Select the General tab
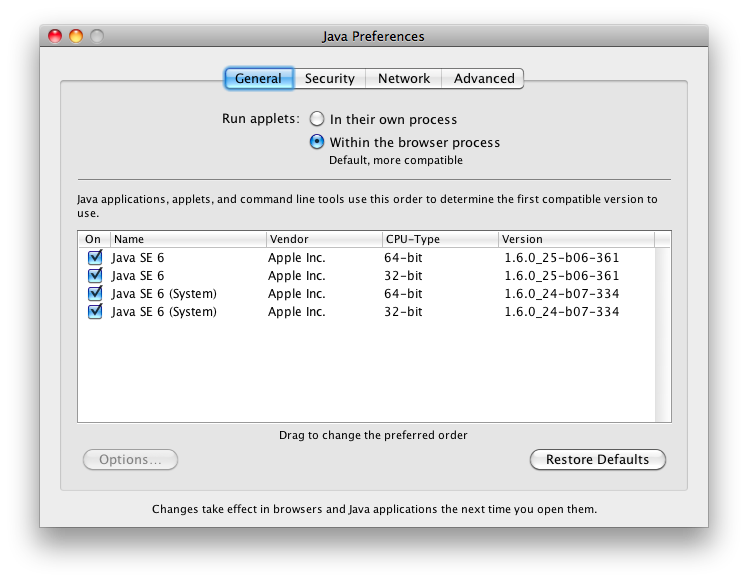The width and height of the screenshot is (748, 582). click(258, 78)
